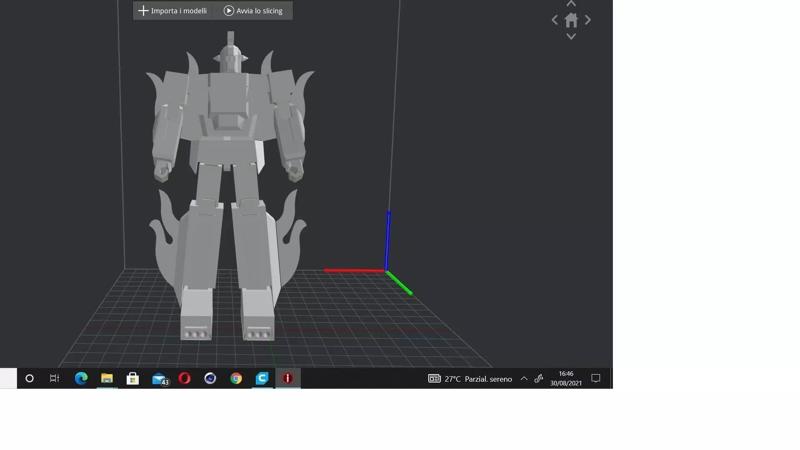The image size is (800, 450).
Task: Open Task View in the taskbar
Action: 55,378
